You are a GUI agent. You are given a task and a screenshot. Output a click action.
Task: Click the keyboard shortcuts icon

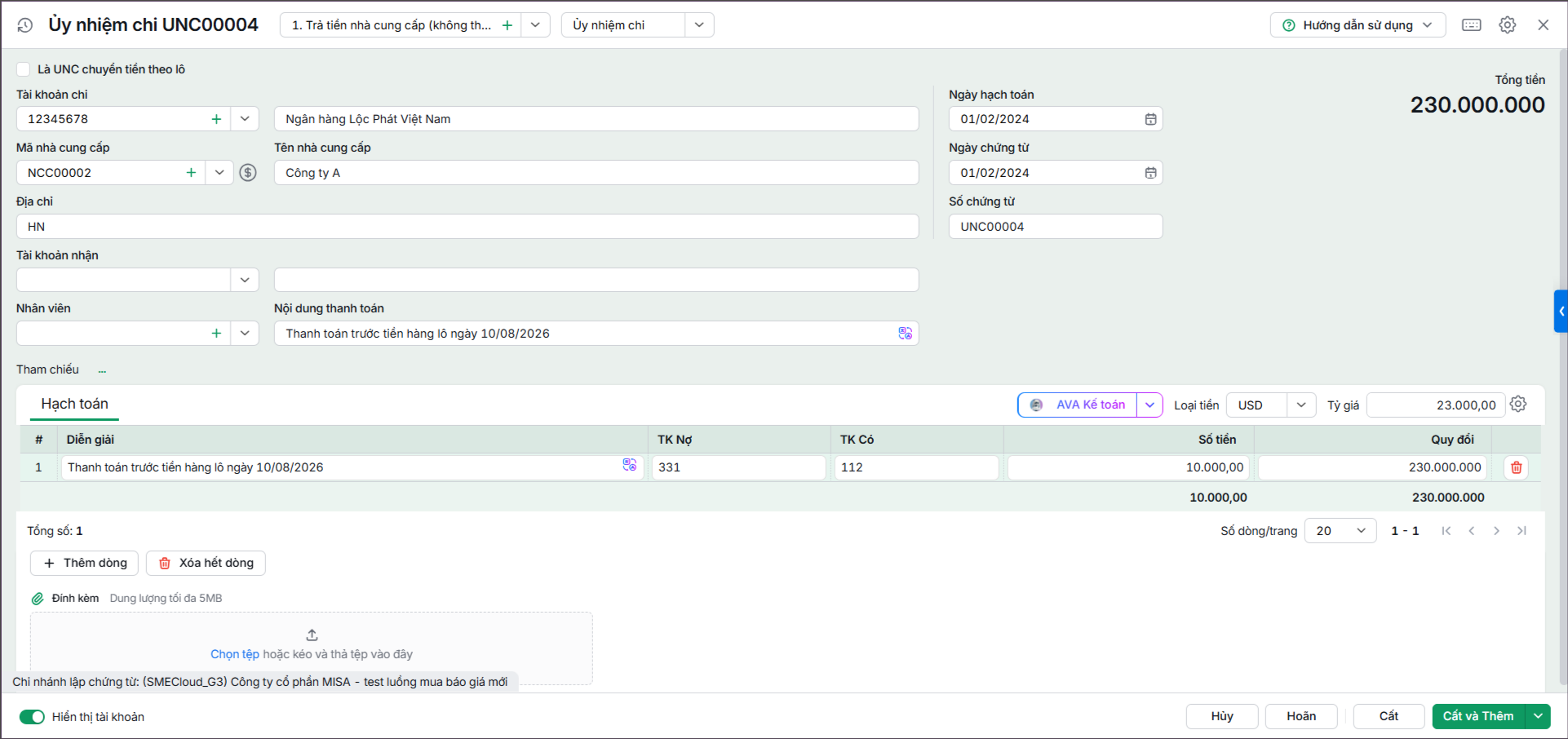click(1471, 25)
